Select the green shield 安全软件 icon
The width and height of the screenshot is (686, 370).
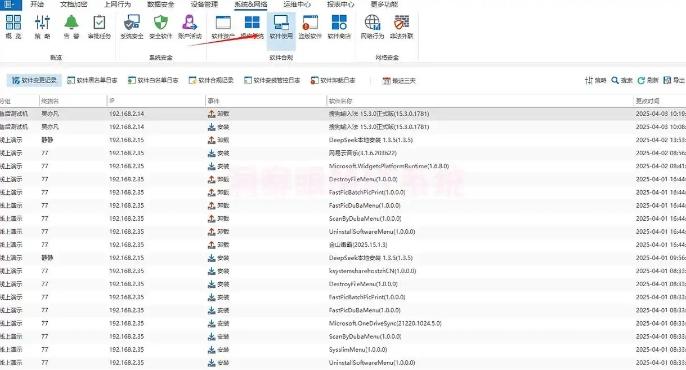pyautogui.click(x=161, y=27)
